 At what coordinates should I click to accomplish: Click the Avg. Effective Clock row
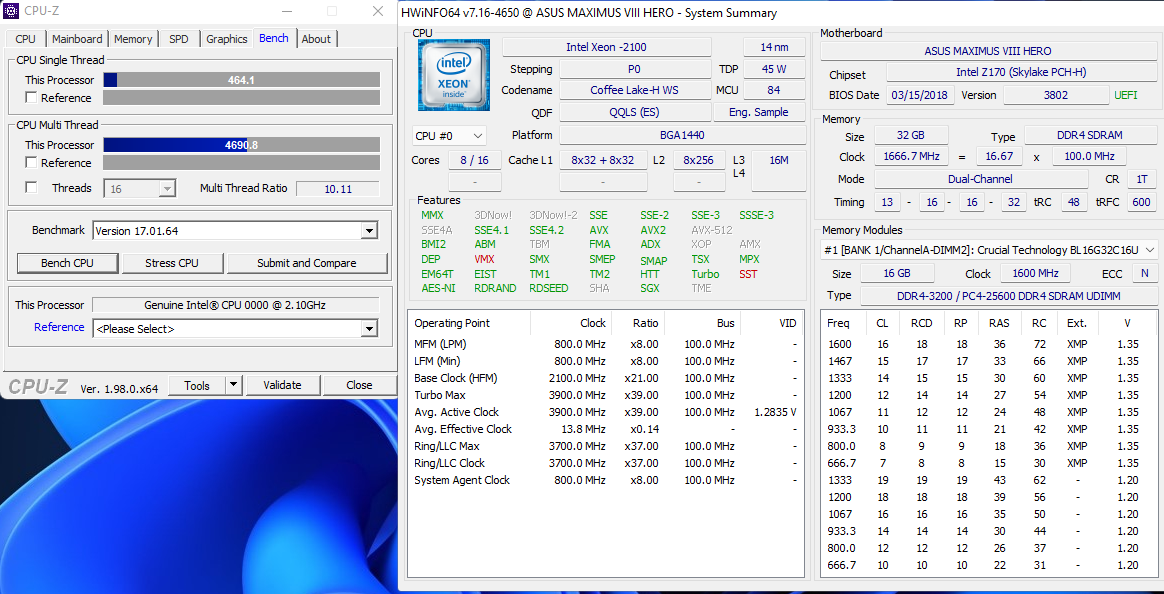(x=605, y=429)
